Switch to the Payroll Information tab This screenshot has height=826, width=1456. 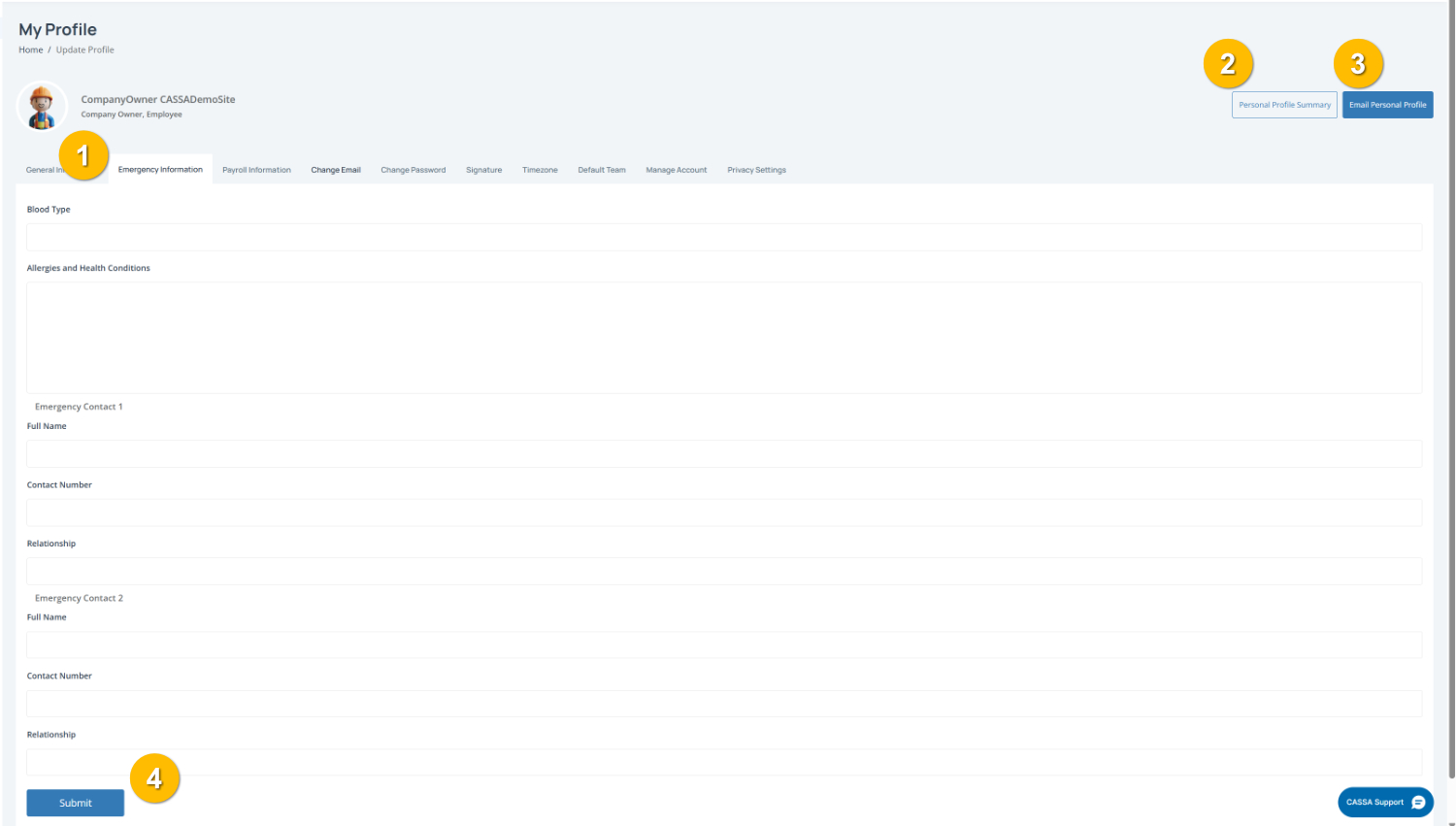point(256,170)
